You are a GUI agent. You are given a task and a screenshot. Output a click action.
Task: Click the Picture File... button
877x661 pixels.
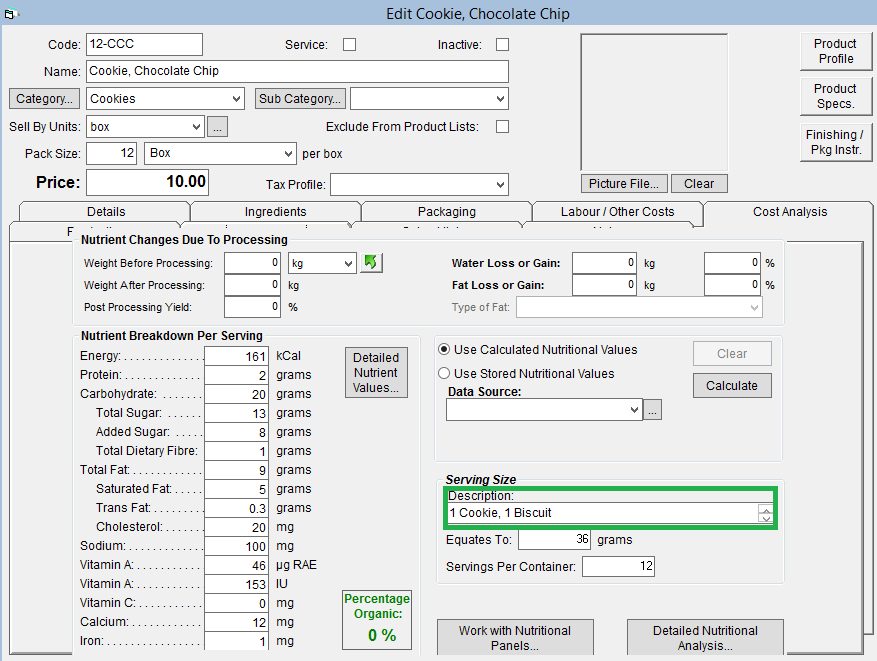click(623, 183)
